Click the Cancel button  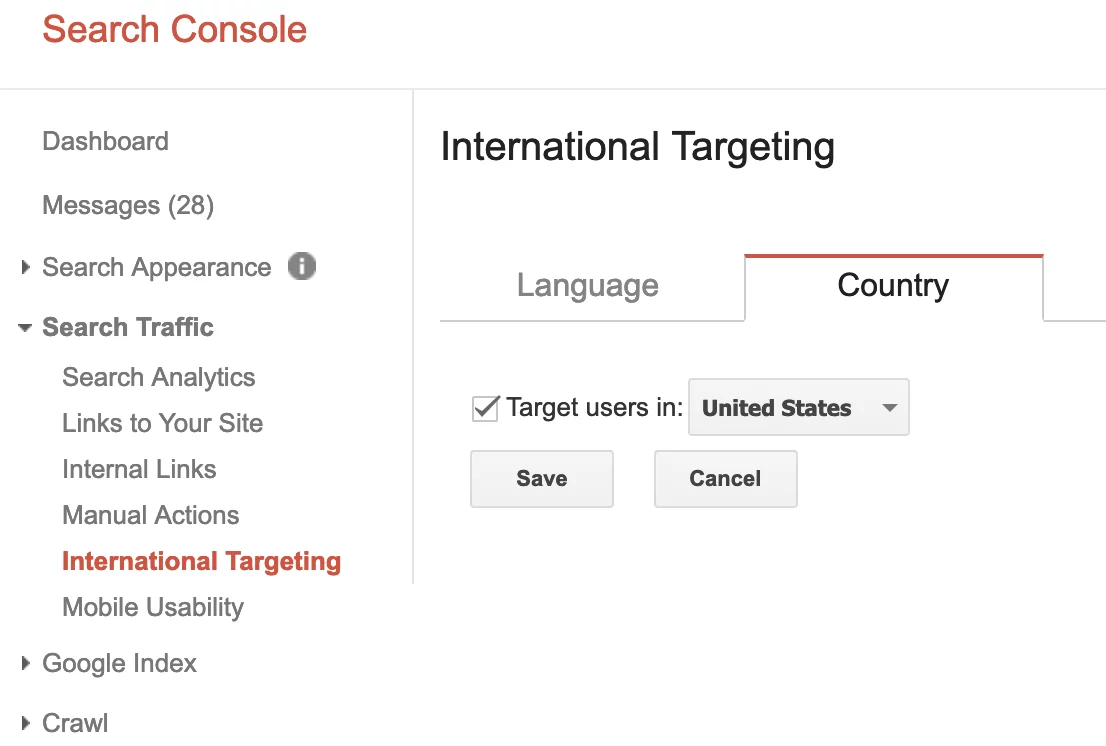[725, 479]
